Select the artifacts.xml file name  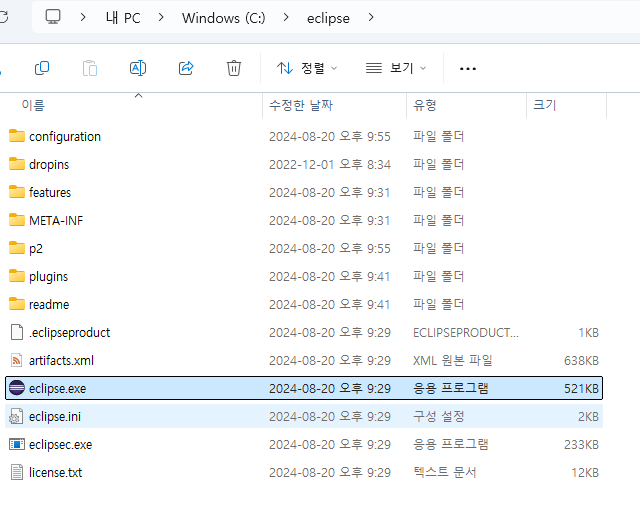coord(61,360)
